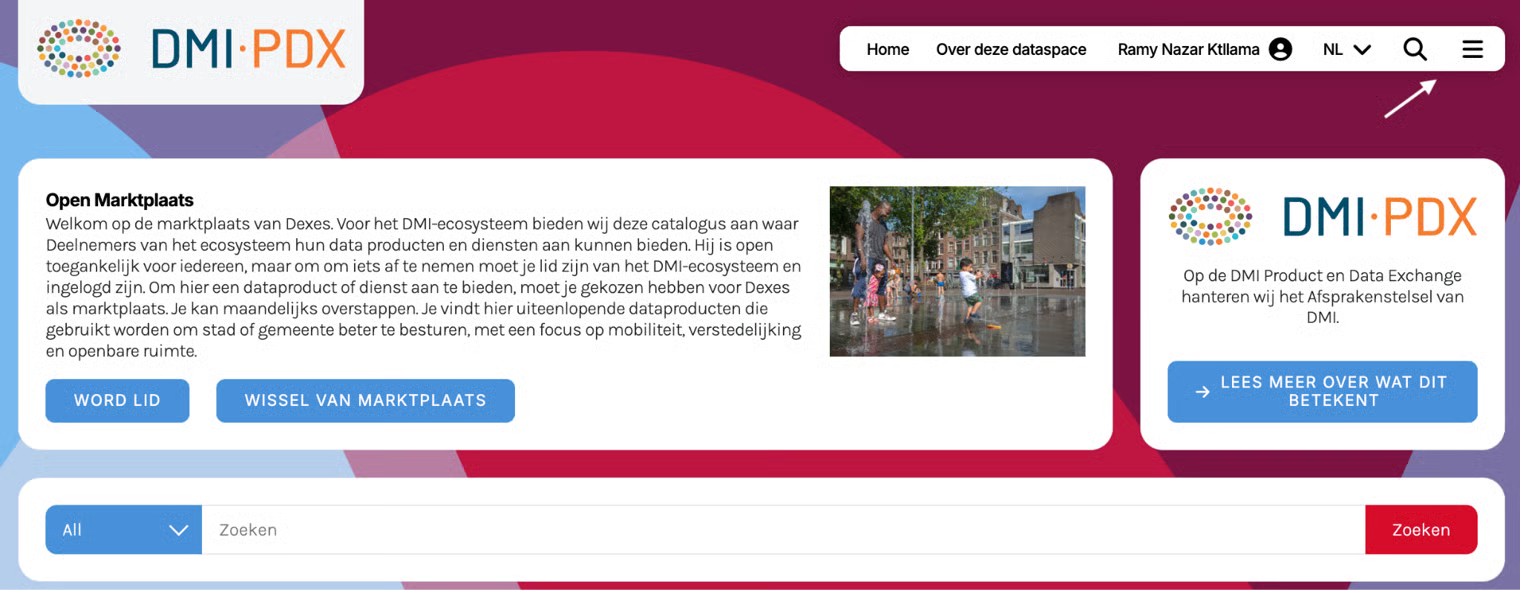The height and width of the screenshot is (590, 1520).
Task: Click the DMI·PDX wordmark in the header
Action: (248, 49)
